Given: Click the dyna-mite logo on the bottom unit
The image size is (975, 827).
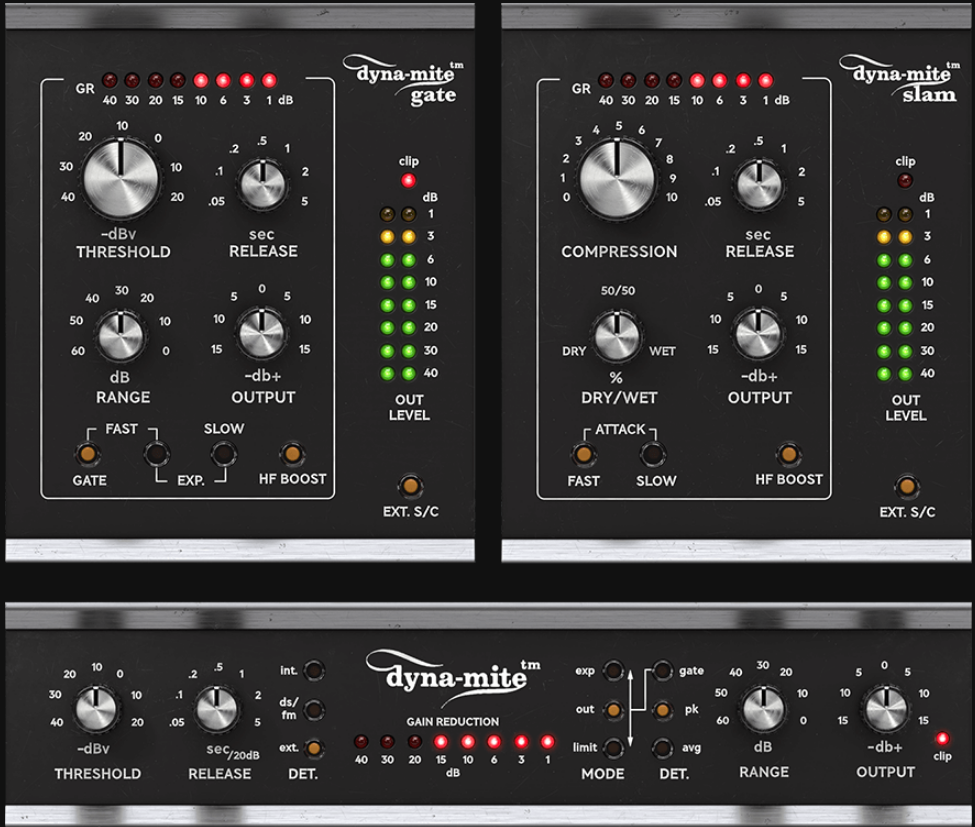Looking at the screenshot, I should coord(454,678).
